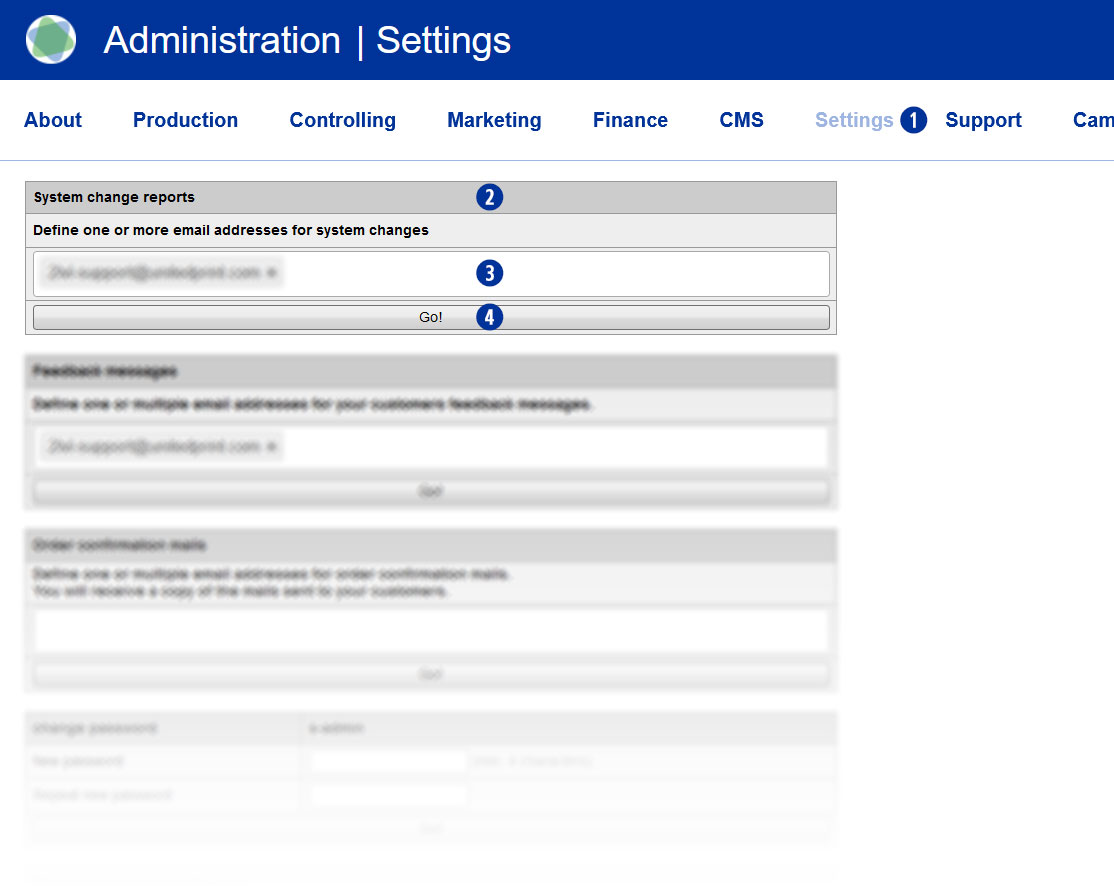The height and width of the screenshot is (890, 1114).
Task: Remove the email tag in Feedback messages field
Action: tap(272, 447)
